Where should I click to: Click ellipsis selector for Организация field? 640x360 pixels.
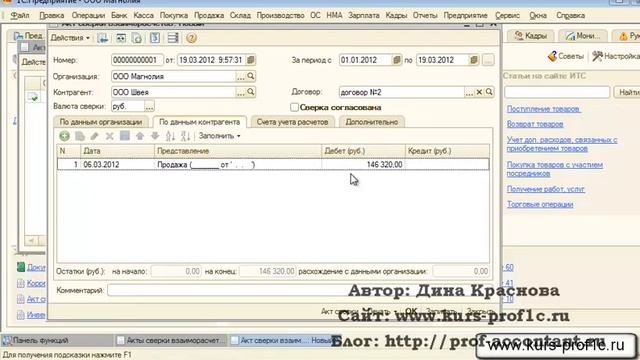(241, 76)
